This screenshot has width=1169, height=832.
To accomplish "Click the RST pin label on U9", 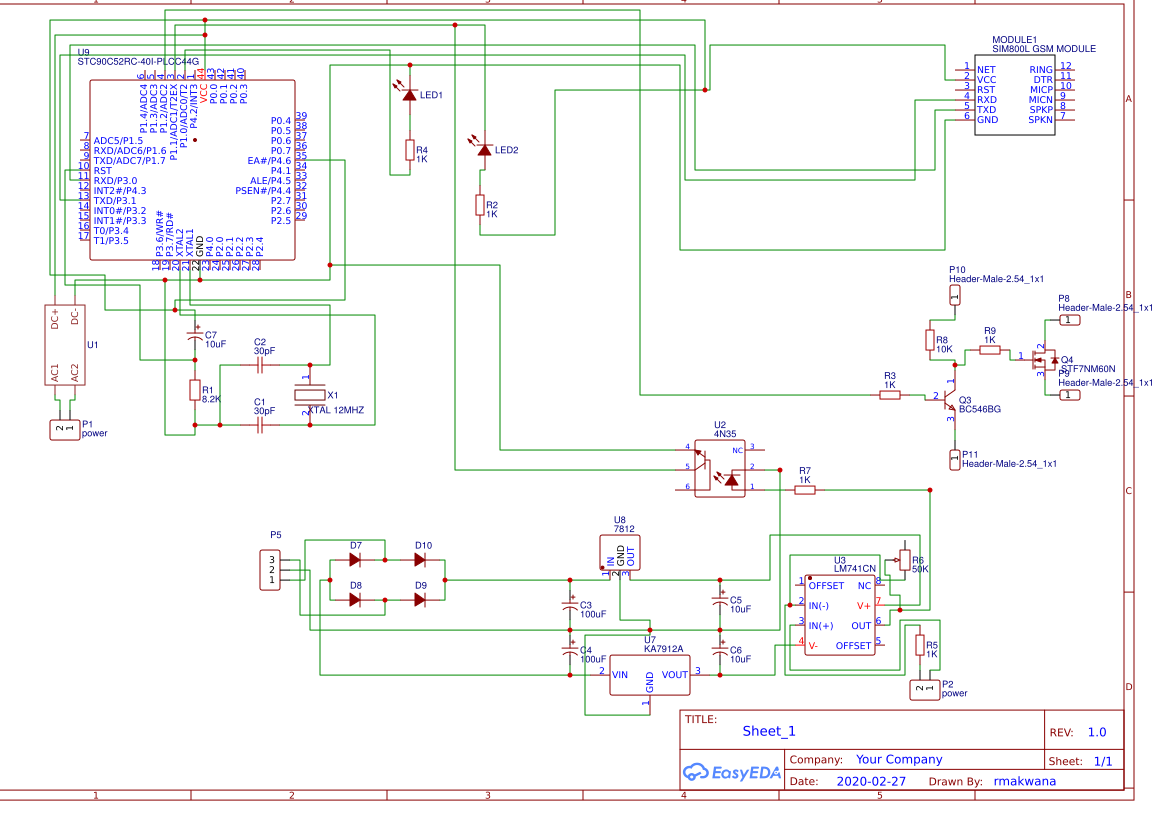I will coord(102,171).
